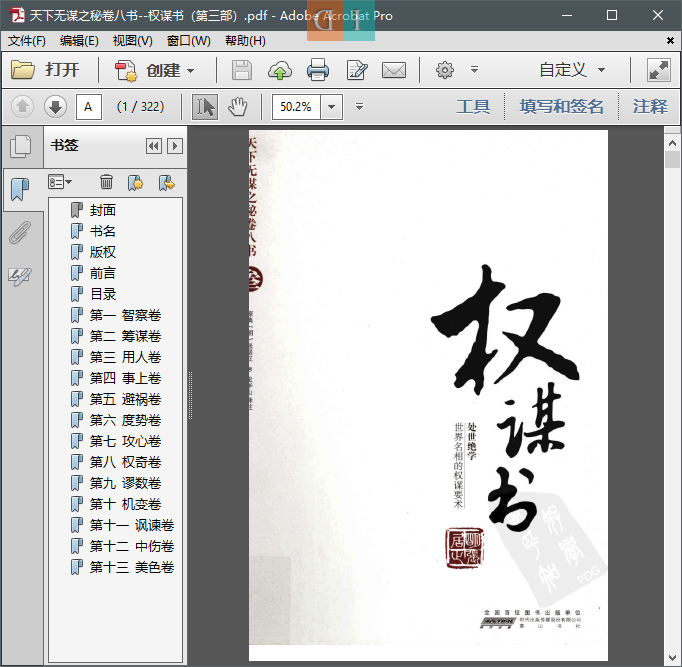Jump to 第八 权奇卷 bookmark
The height and width of the screenshot is (667, 682).
pyautogui.click(x=125, y=462)
